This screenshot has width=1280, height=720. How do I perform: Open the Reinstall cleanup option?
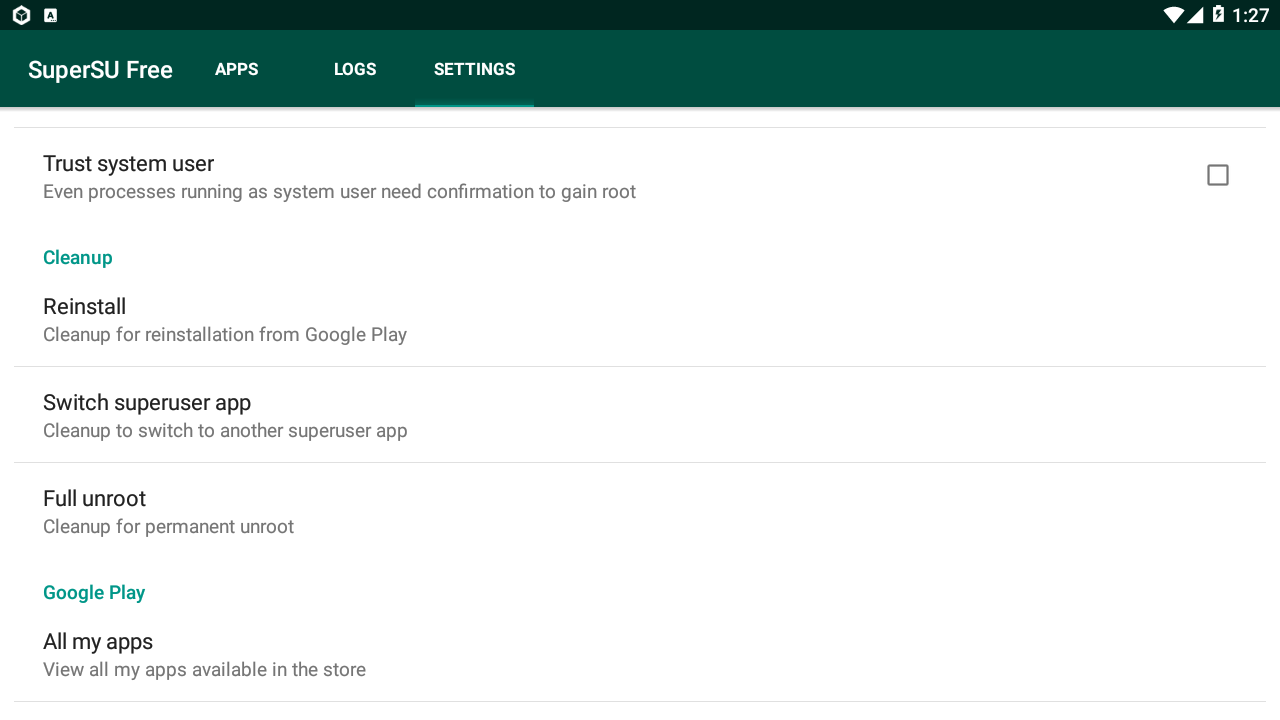pos(85,307)
